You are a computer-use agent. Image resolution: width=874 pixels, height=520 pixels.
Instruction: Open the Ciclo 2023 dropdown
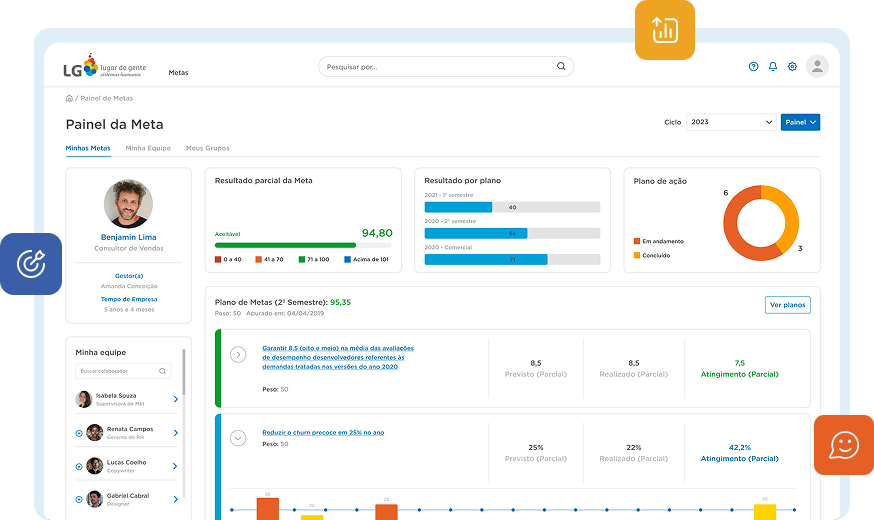730,122
